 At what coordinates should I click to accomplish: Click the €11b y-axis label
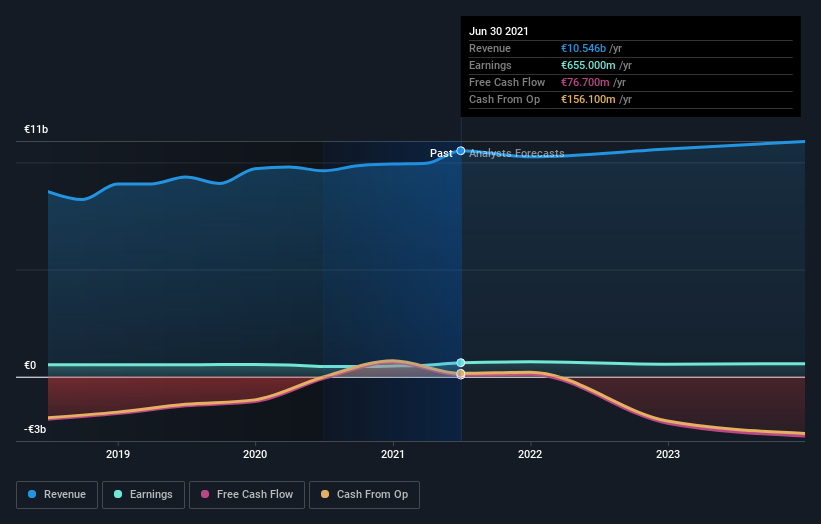pos(36,129)
